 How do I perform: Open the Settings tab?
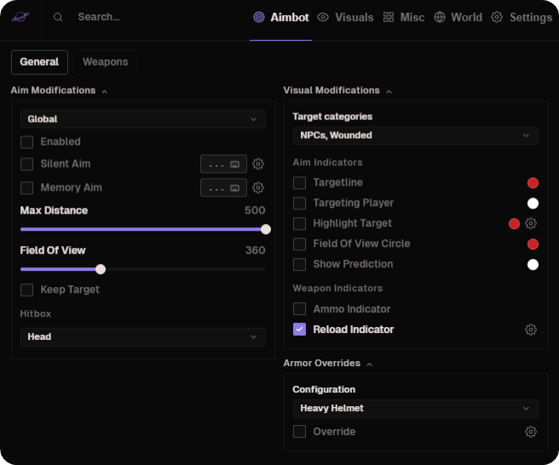click(x=522, y=17)
